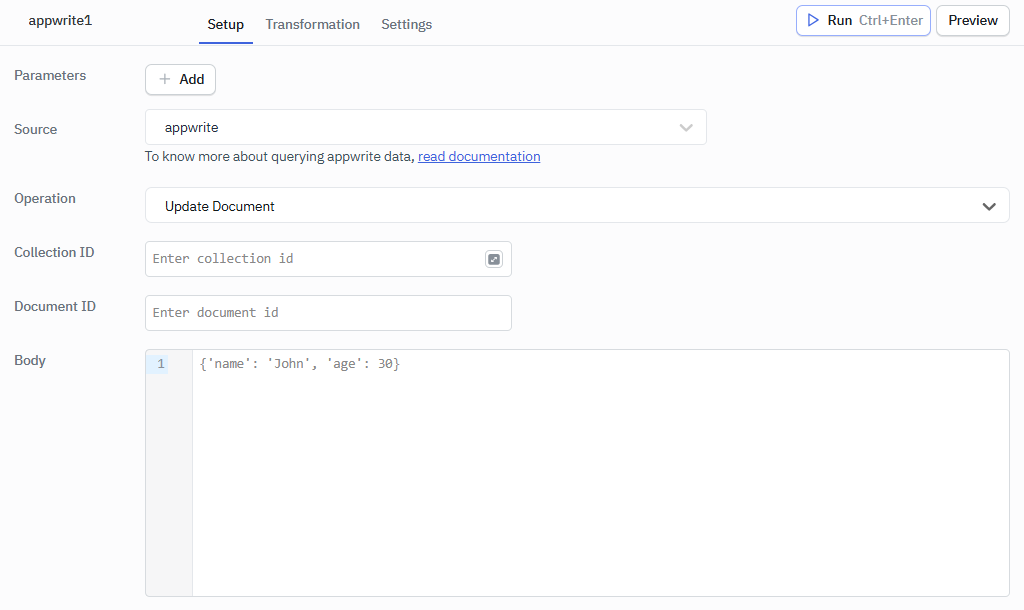
Task: Add a new parameter
Action: click(x=181, y=80)
